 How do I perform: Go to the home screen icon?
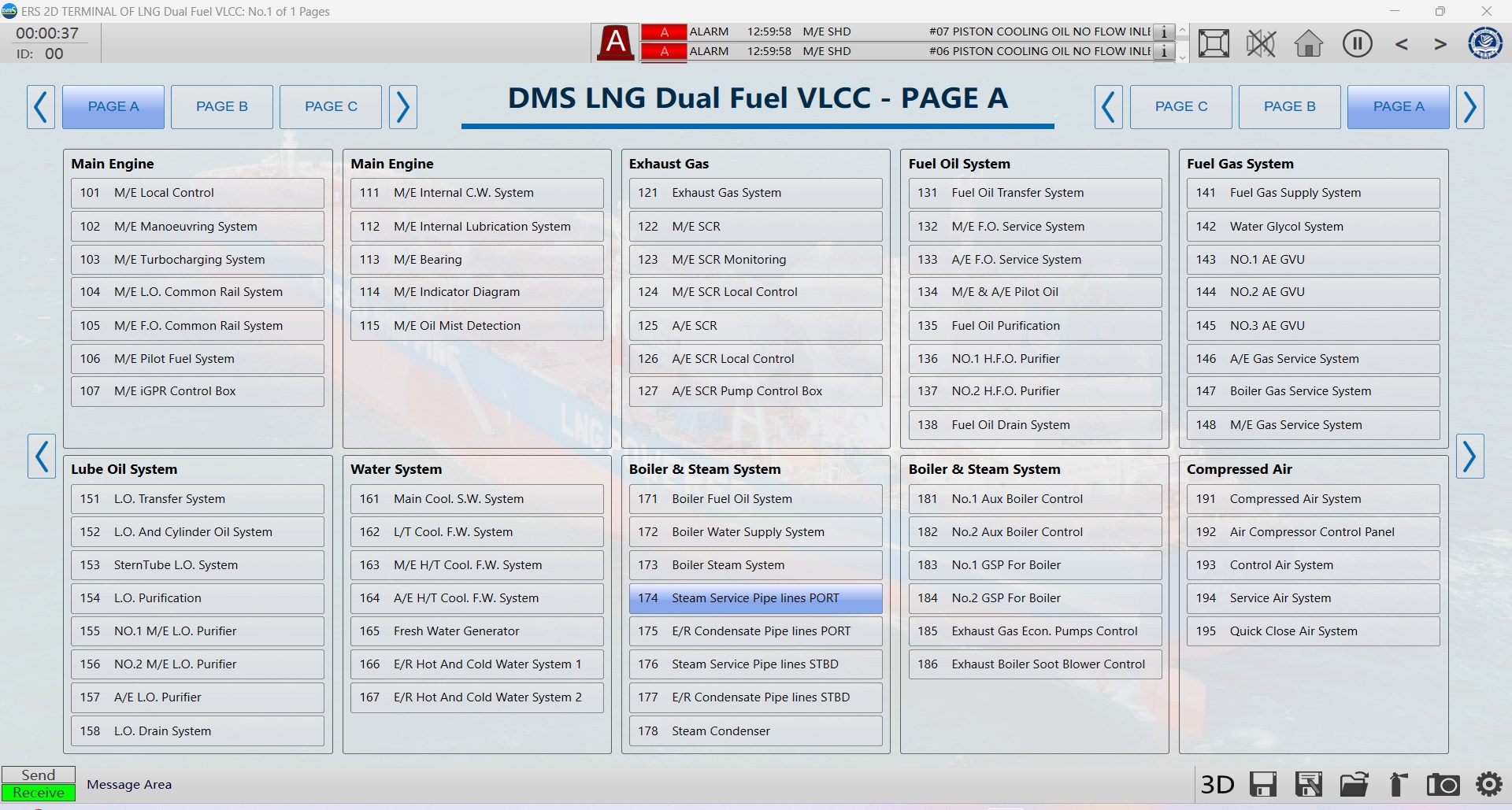[x=1309, y=43]
